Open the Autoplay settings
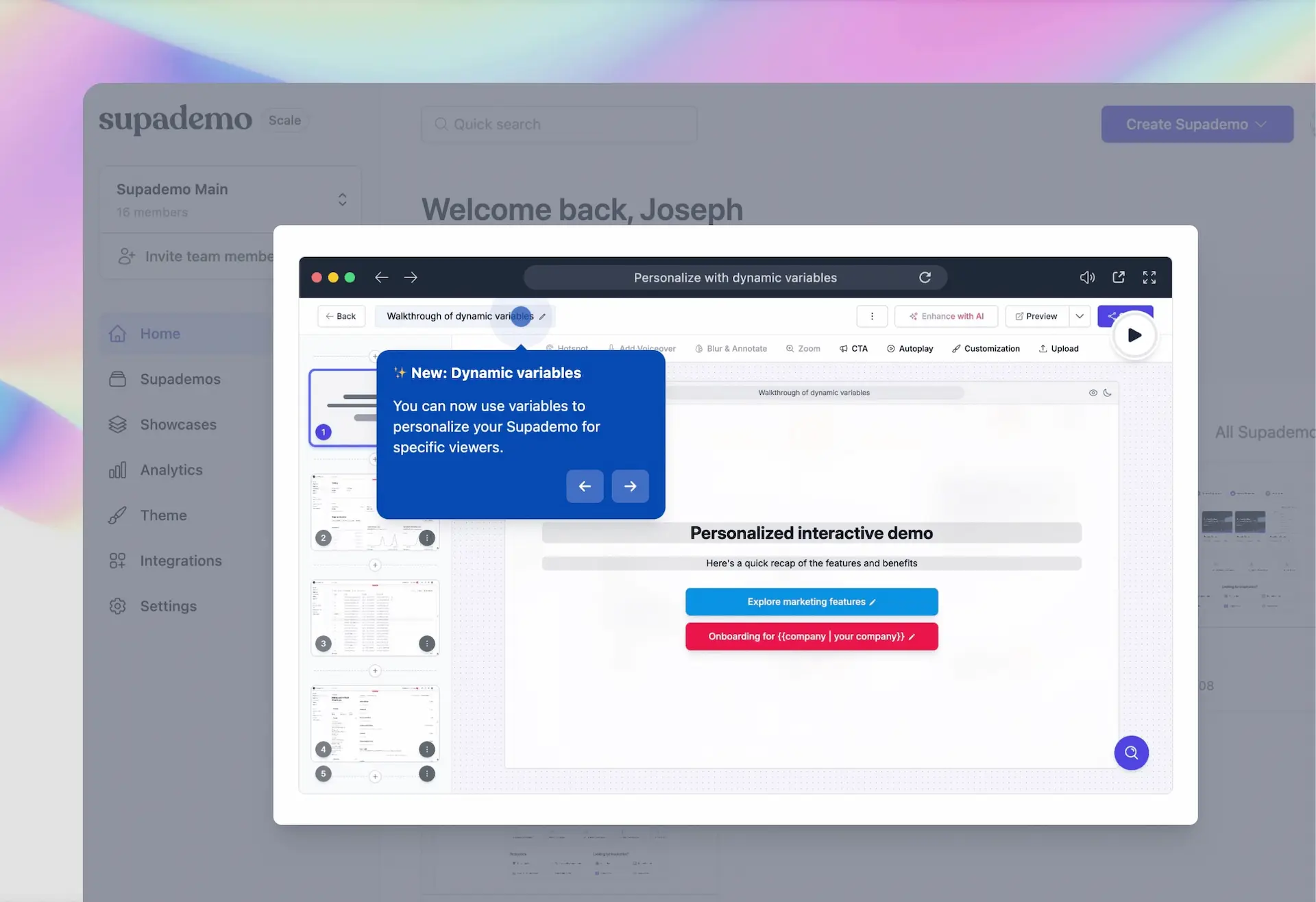 click(910, 349)
